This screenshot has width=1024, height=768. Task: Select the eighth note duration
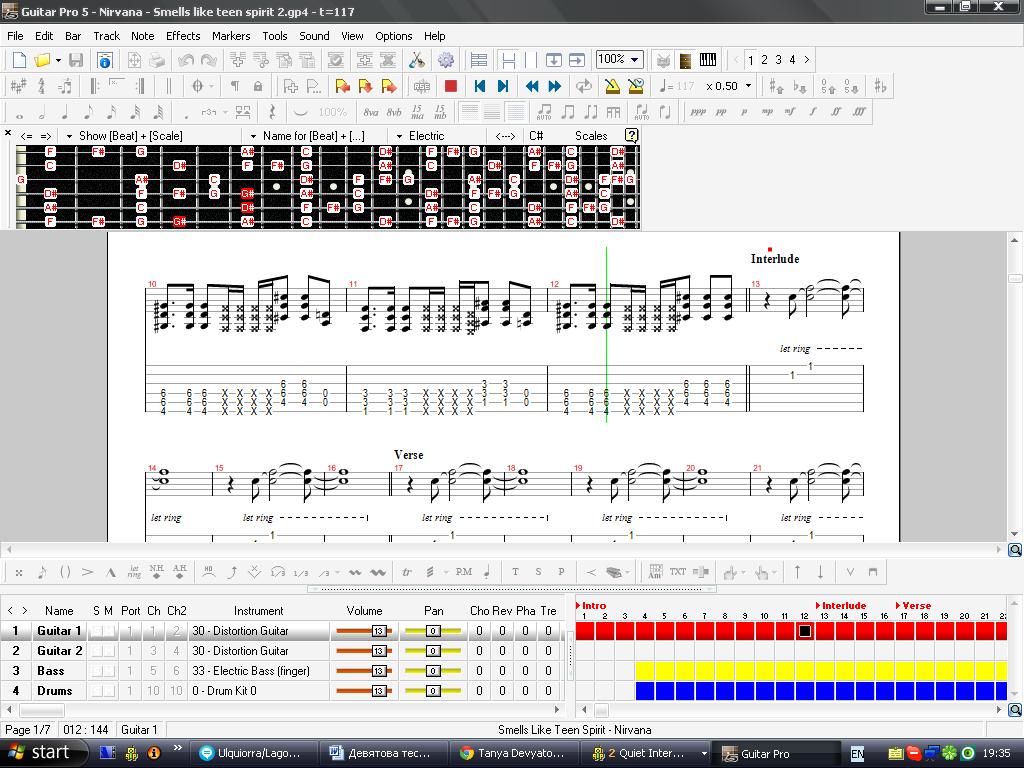(x=88, y=112)
